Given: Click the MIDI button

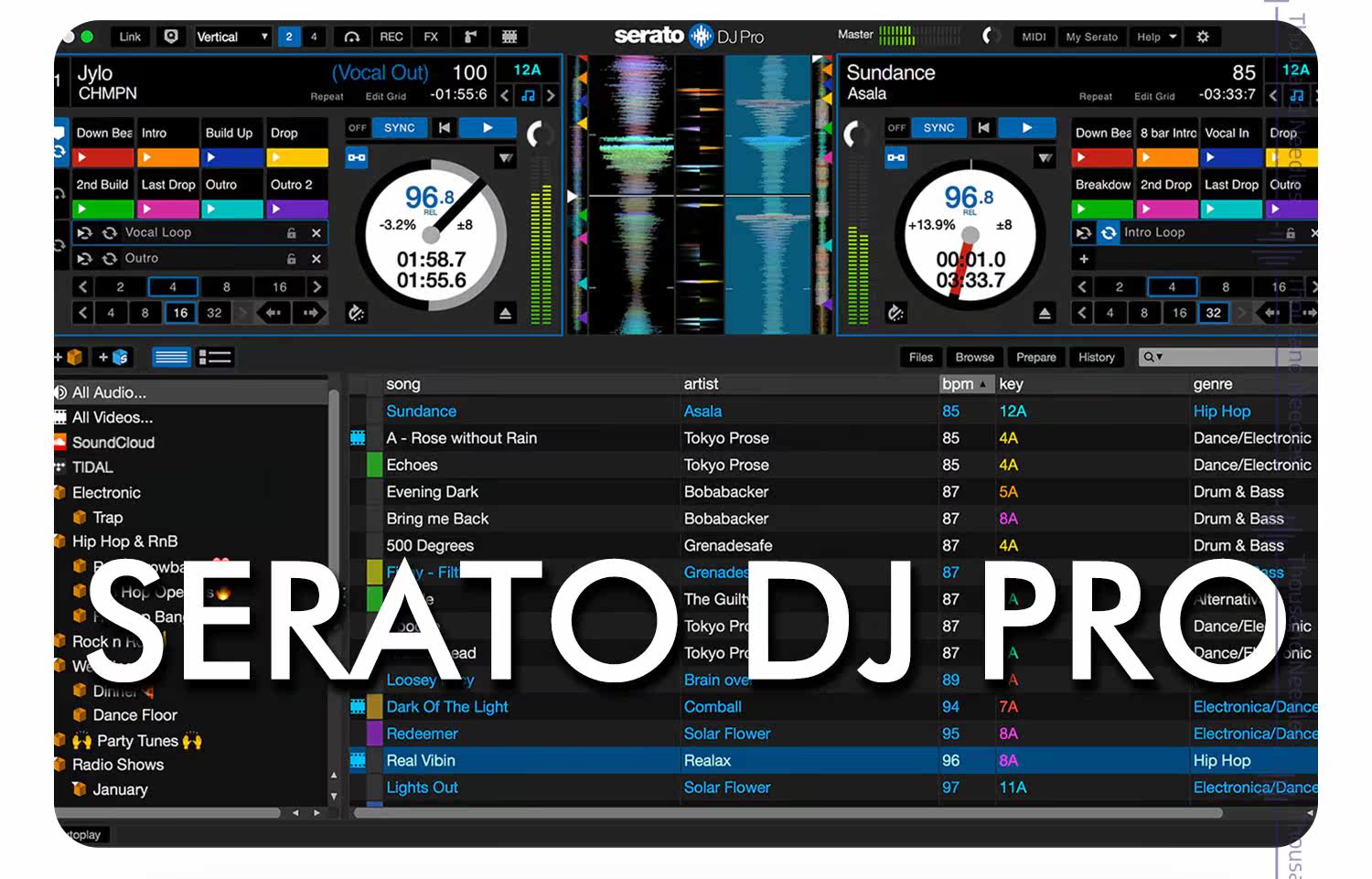Looking at the screenshot, I should tap(1034, 37).
